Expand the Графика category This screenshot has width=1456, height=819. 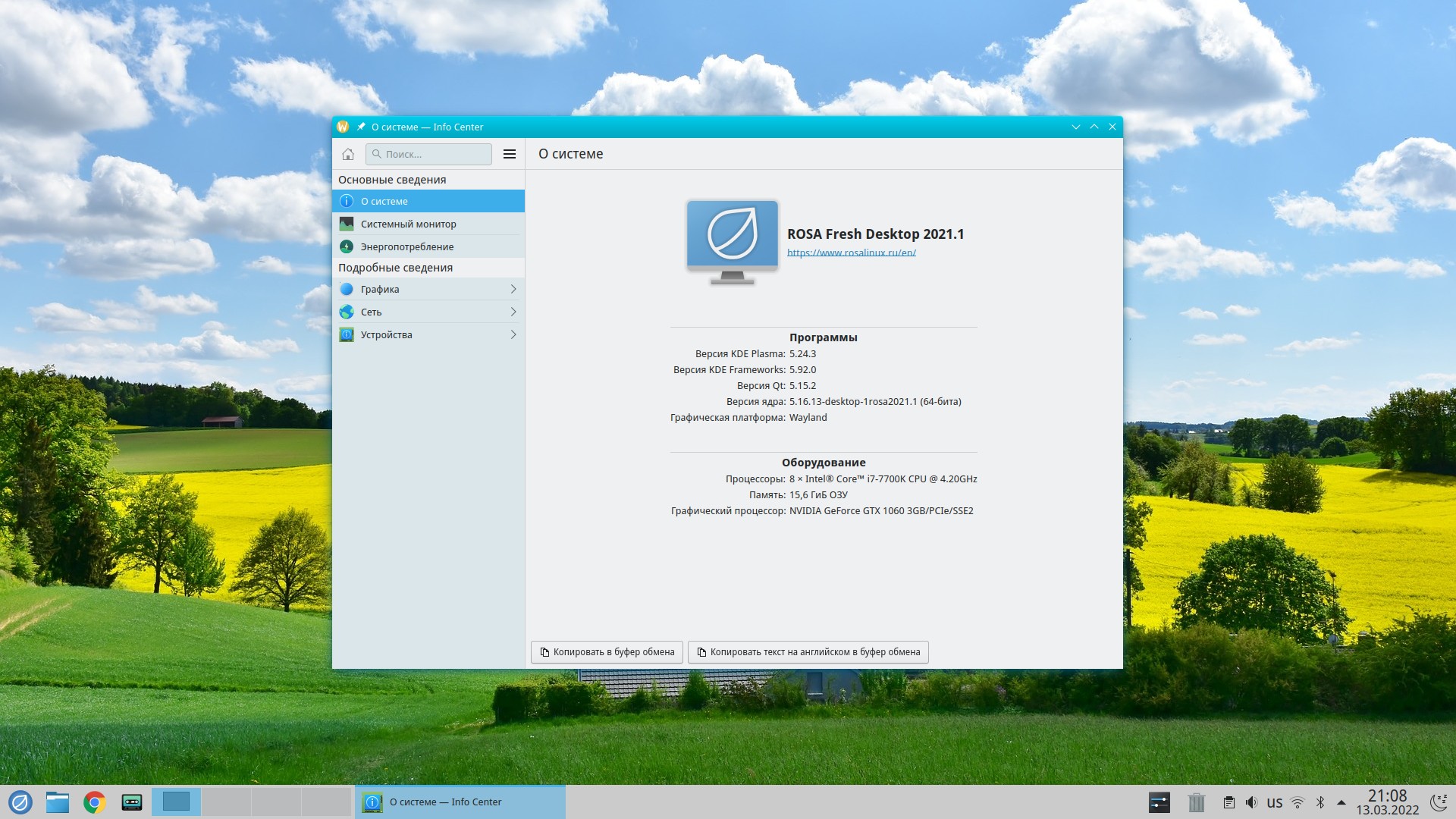click(x=428, y=289)
